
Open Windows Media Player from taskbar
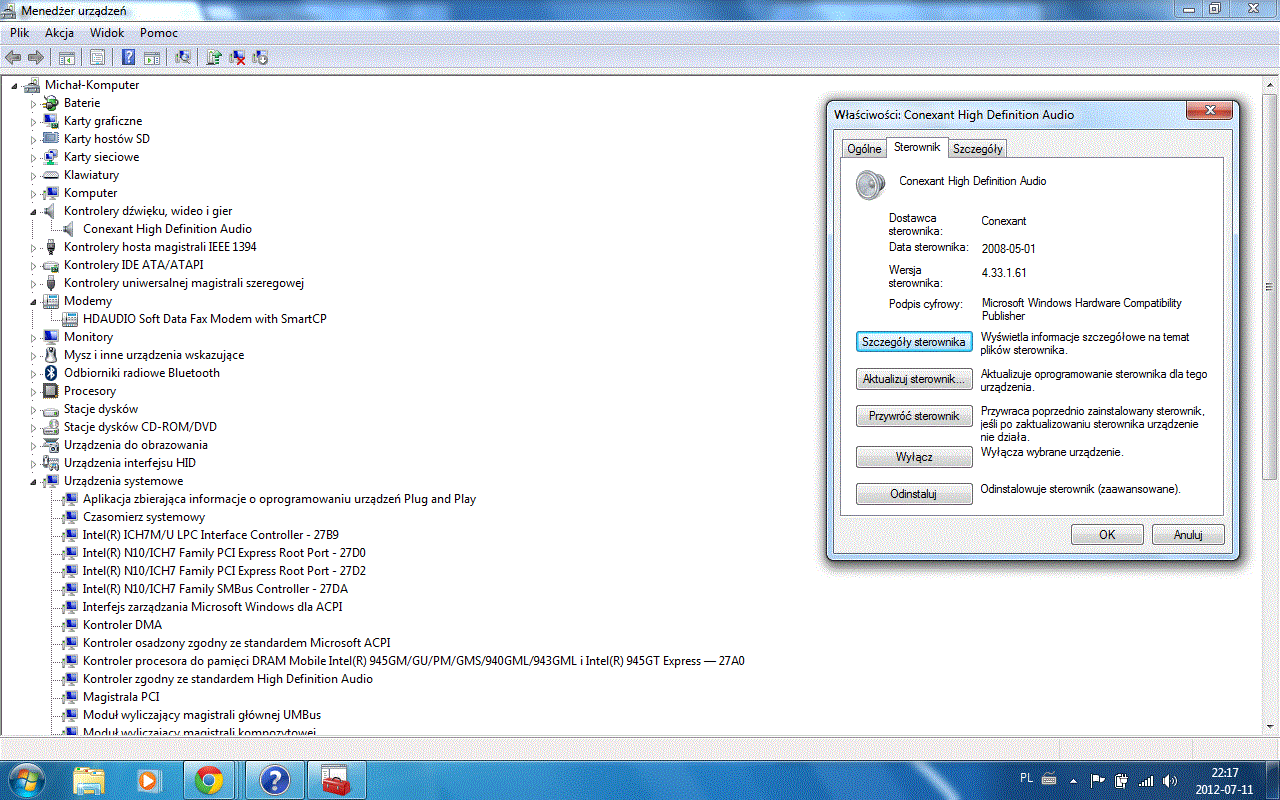(148, 780)
